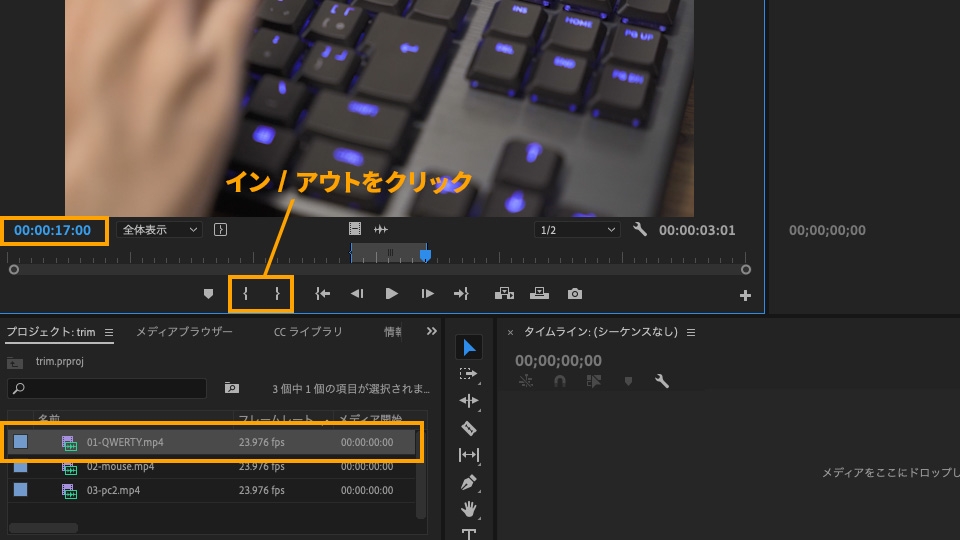This screenshot has width=960, height=540.
Task: Open the 全体表示 zoom level dropdown
Action: pos(159,230)
